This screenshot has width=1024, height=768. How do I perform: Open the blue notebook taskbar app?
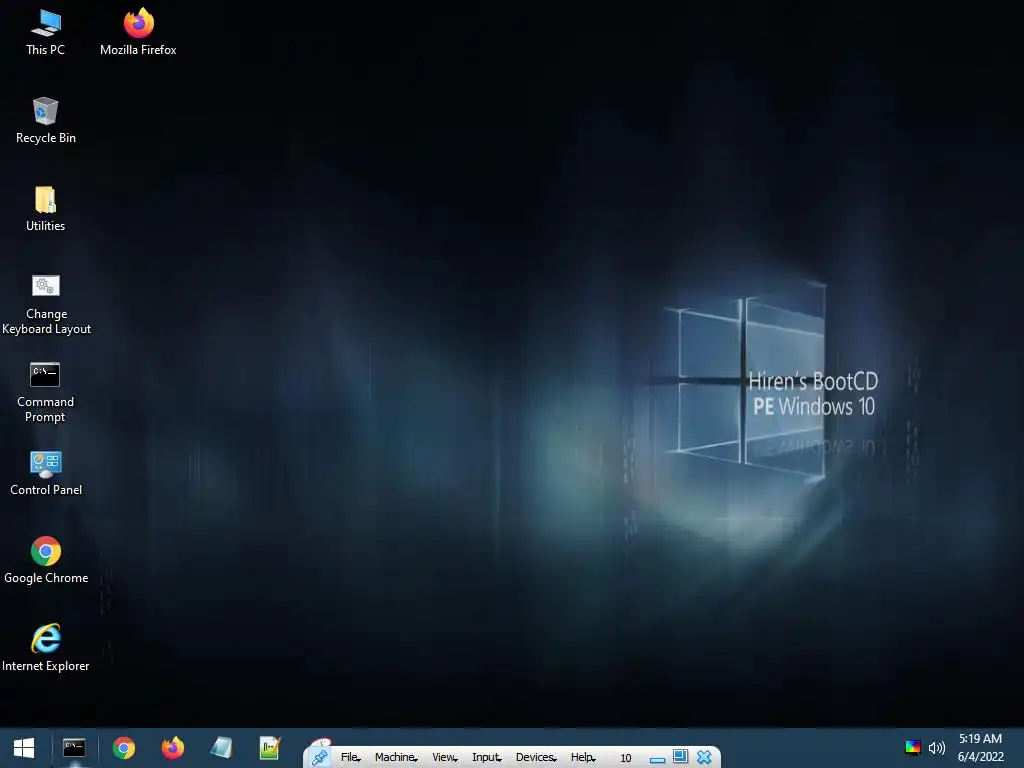[x=221, y=748]
